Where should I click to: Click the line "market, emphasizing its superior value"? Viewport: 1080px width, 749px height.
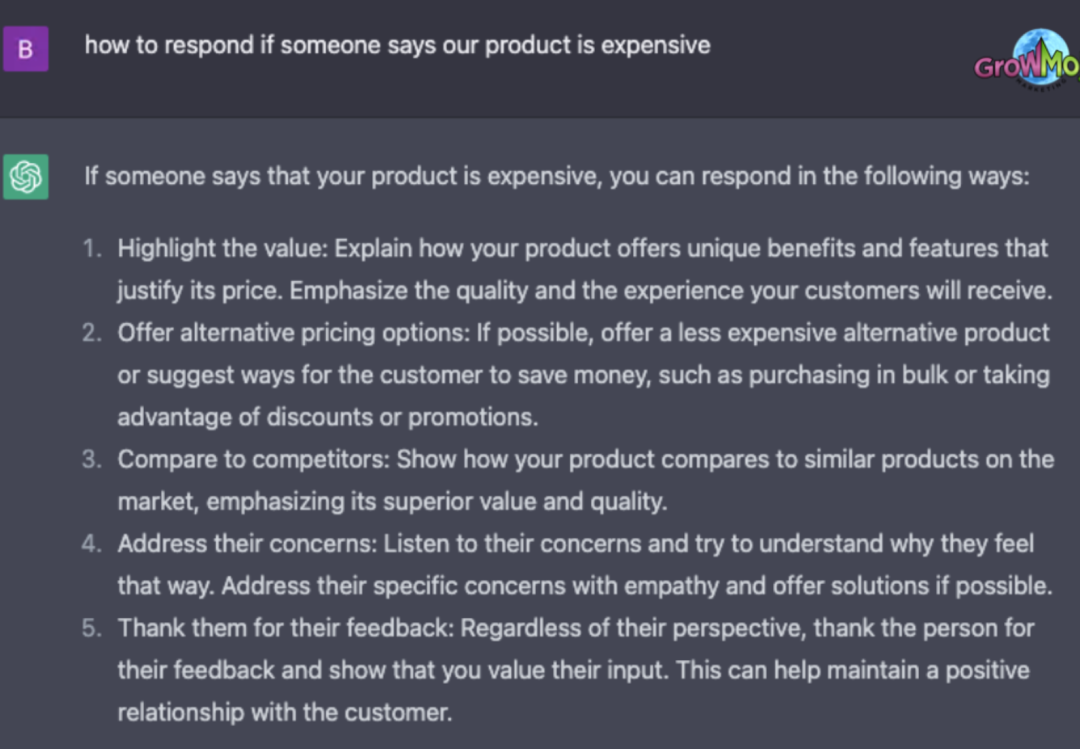391,501
